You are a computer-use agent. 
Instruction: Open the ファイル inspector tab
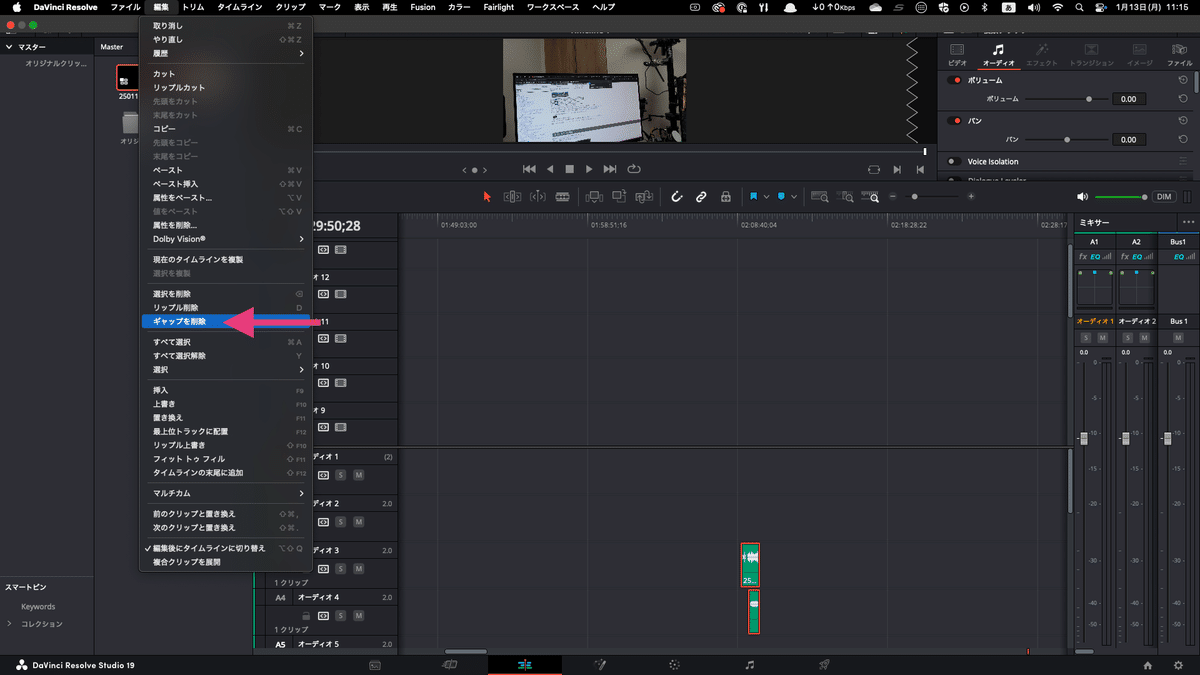click(x=1180, y=54)
